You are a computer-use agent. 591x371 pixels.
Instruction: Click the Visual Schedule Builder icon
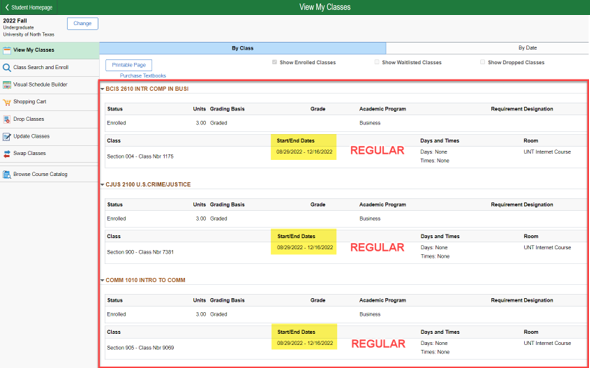click(x=7, y=85)
